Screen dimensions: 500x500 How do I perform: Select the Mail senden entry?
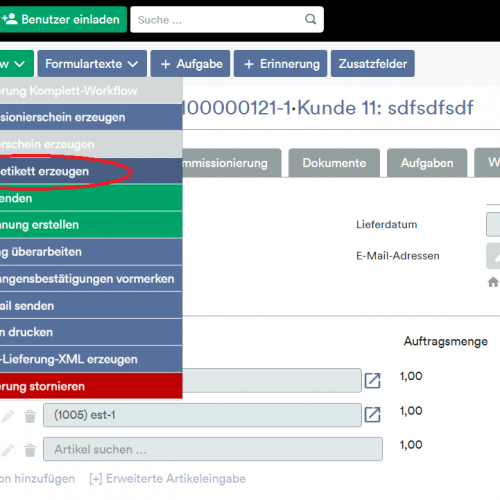tap(91, 306)
